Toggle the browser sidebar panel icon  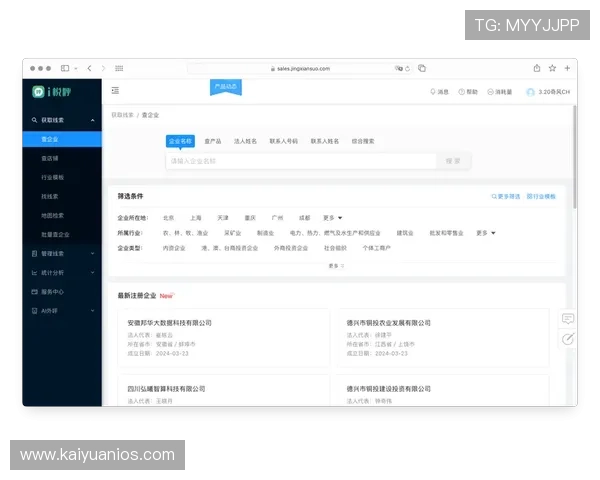point(65,68)
